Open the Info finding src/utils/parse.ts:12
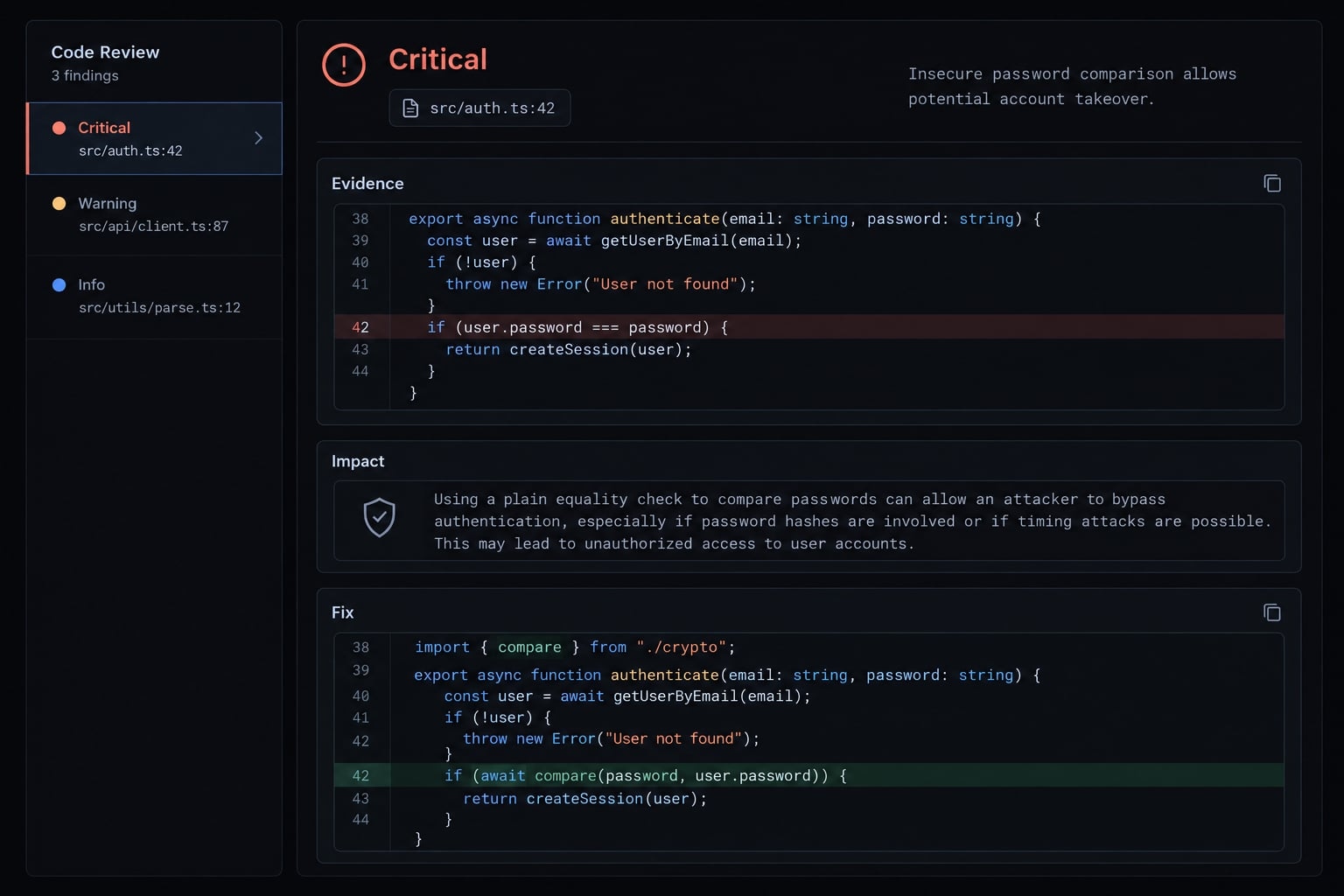 (x=155, y=297)
